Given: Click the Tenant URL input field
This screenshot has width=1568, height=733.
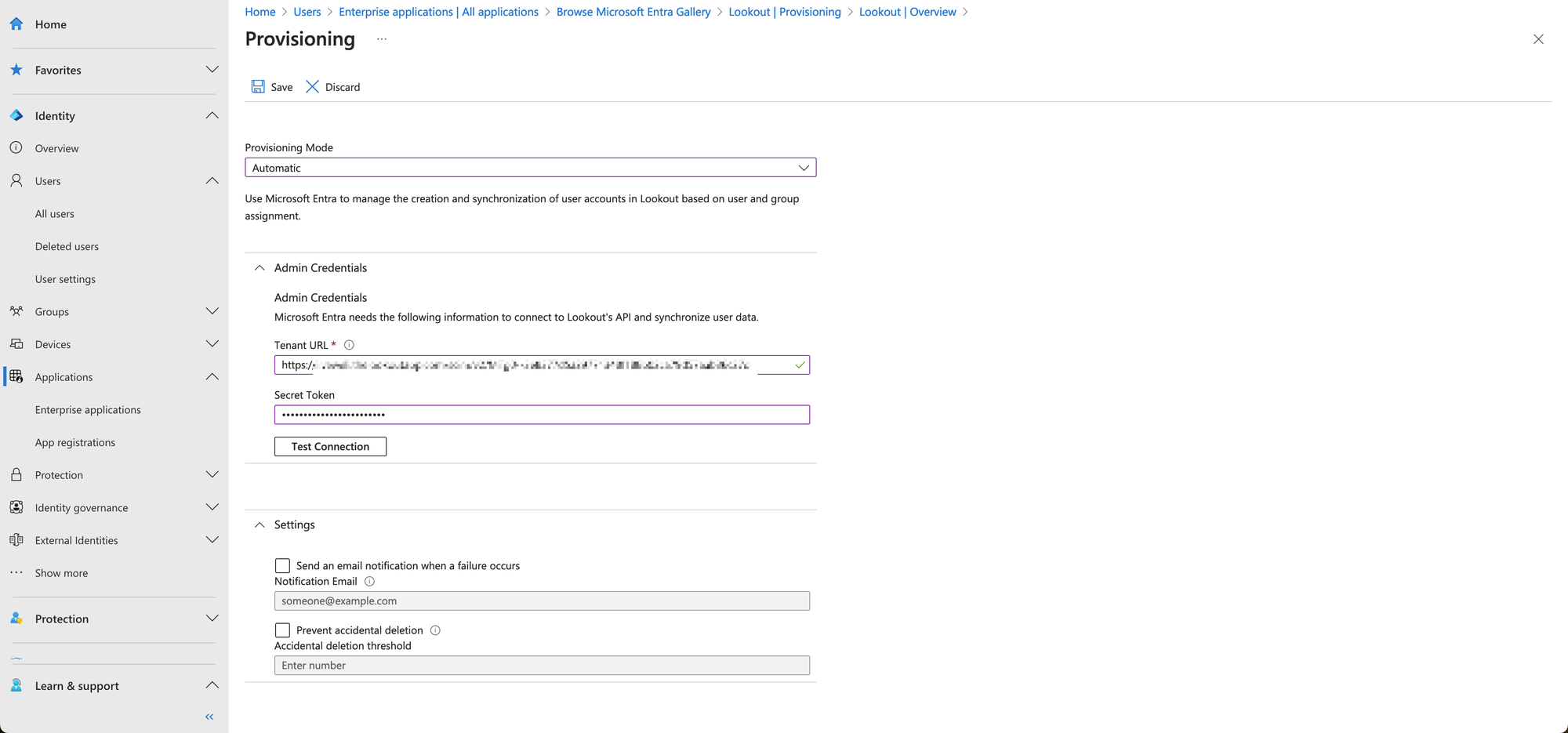Looking at the screenshot, I should coord(533,365).
